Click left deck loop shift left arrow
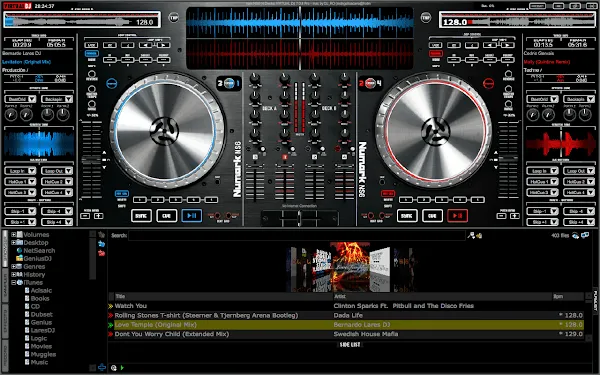Viewport: 600px width, 375px height. coord(146,45)
